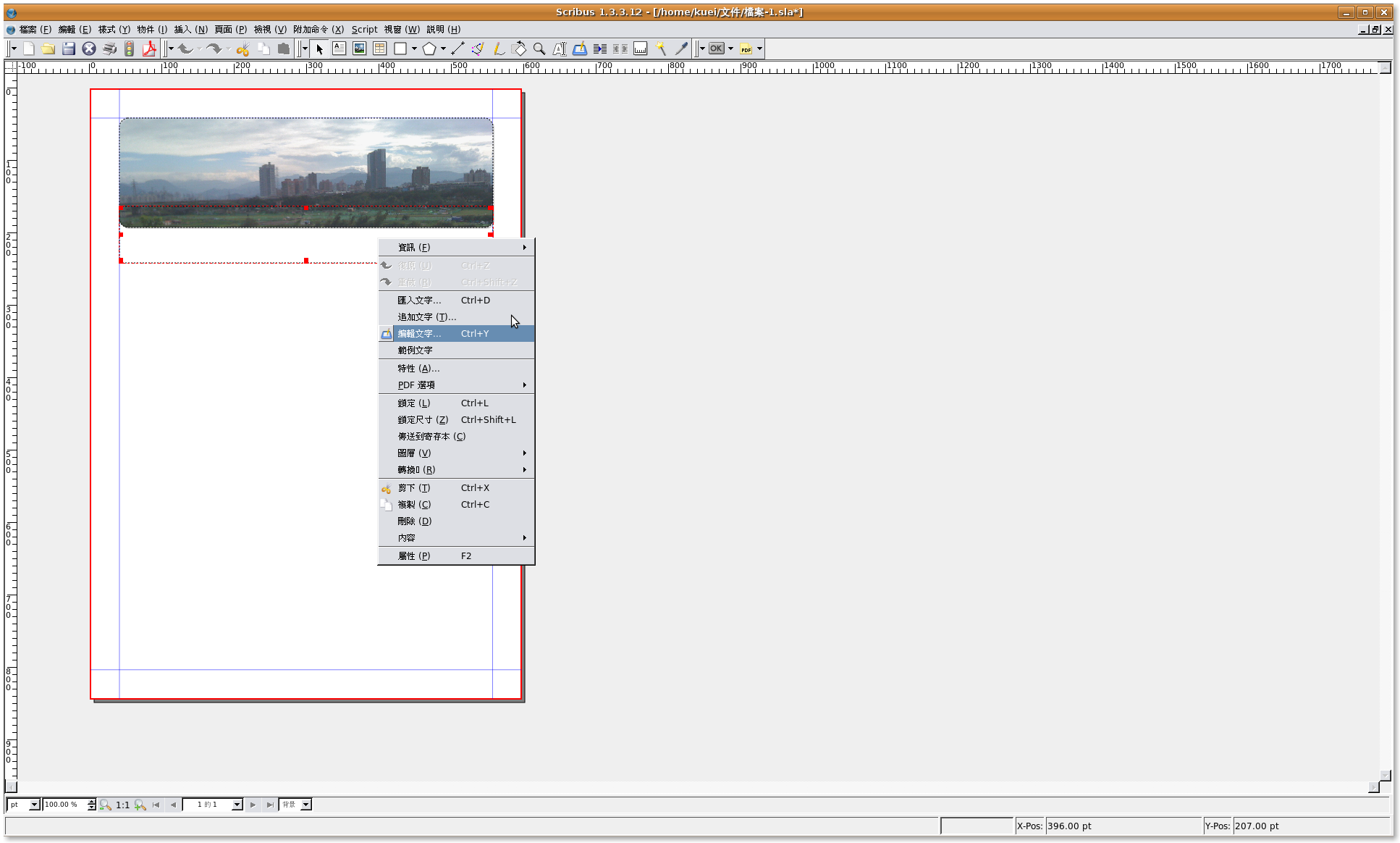Screen dimensions: 1400x843
Task: Open the unit selector pt dropdown
Action: (x=33, y=805)
